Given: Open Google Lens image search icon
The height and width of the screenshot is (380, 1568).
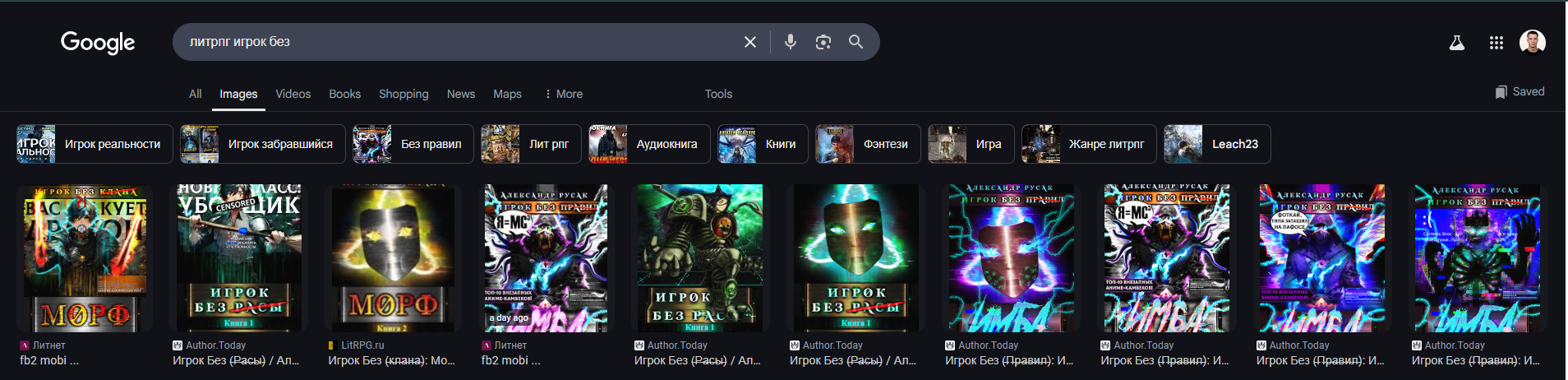Looking at the screenshot, I should tap(823, 42).
